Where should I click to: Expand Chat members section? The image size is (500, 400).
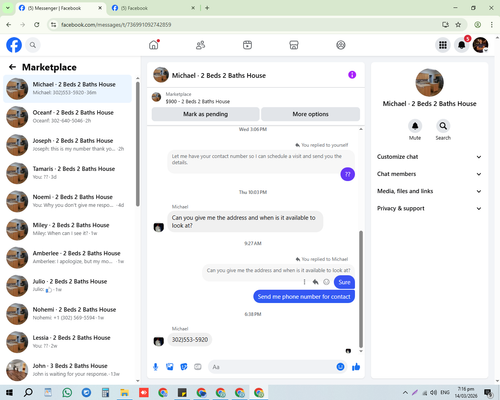pos(429,174)
